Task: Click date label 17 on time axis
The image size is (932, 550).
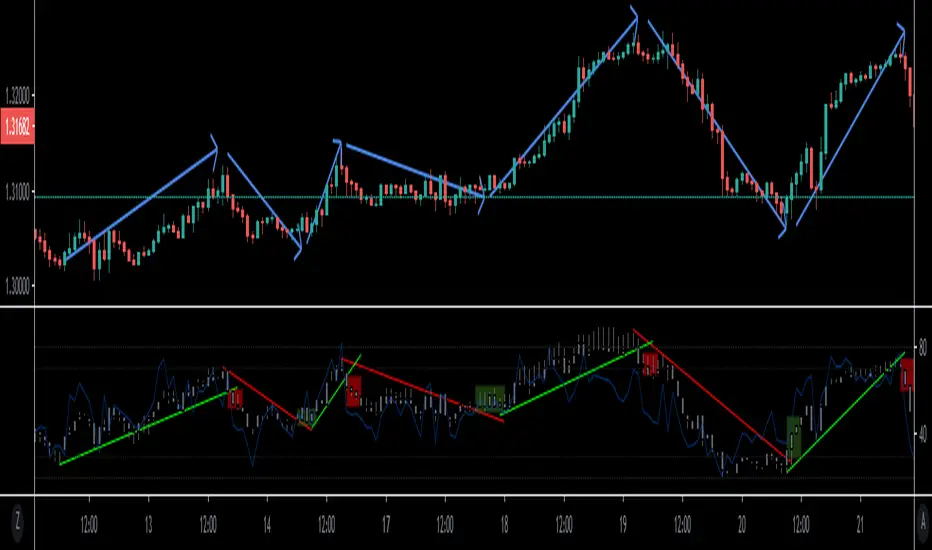Action: pyautogui.click(x=386, y=525)
